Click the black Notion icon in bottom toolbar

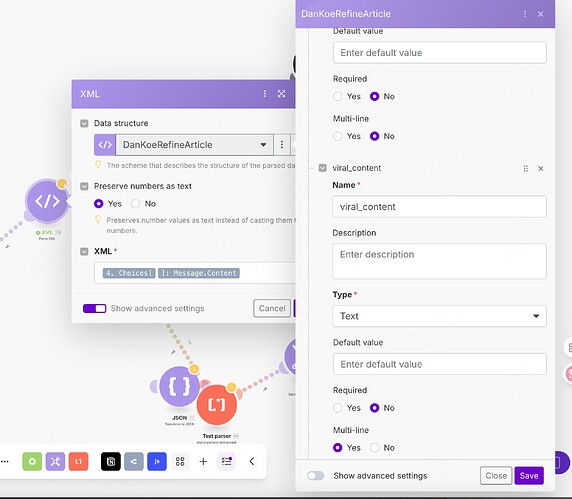pyautogui.click(x=111, y=461)
